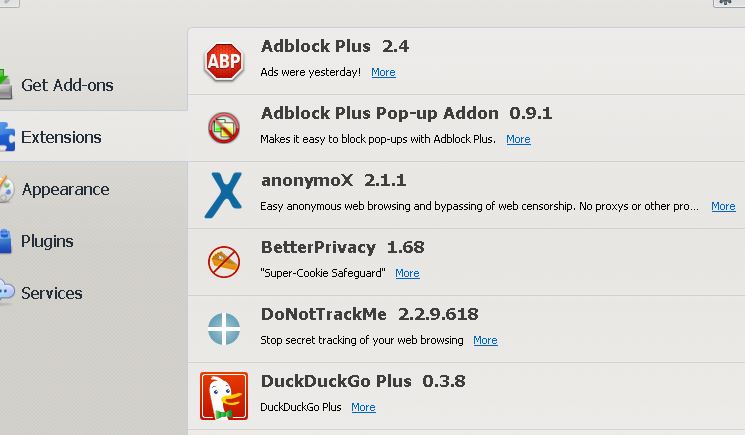
Task: Open More link for Adblock Plus
Action: [383, 72]
